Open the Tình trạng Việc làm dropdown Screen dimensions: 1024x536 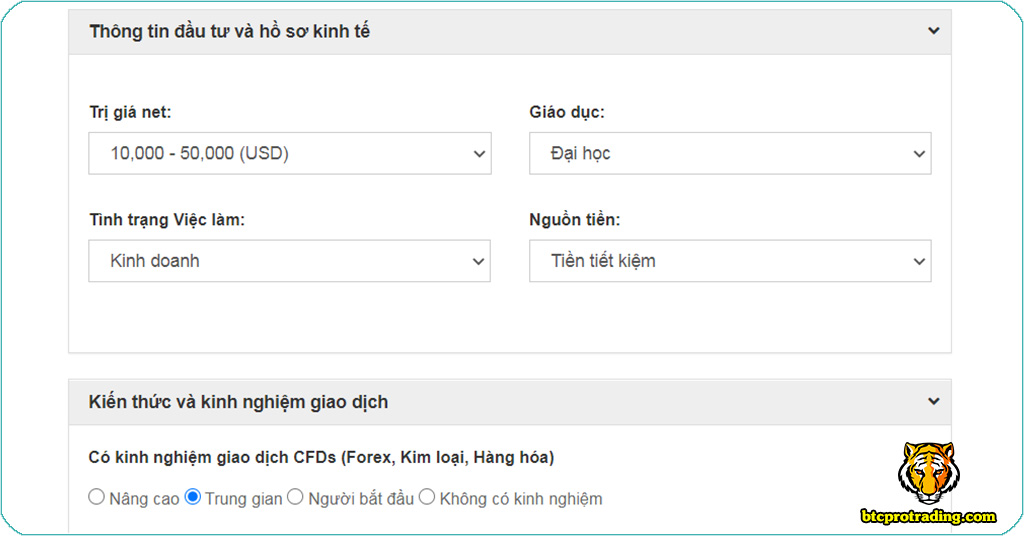289,261
